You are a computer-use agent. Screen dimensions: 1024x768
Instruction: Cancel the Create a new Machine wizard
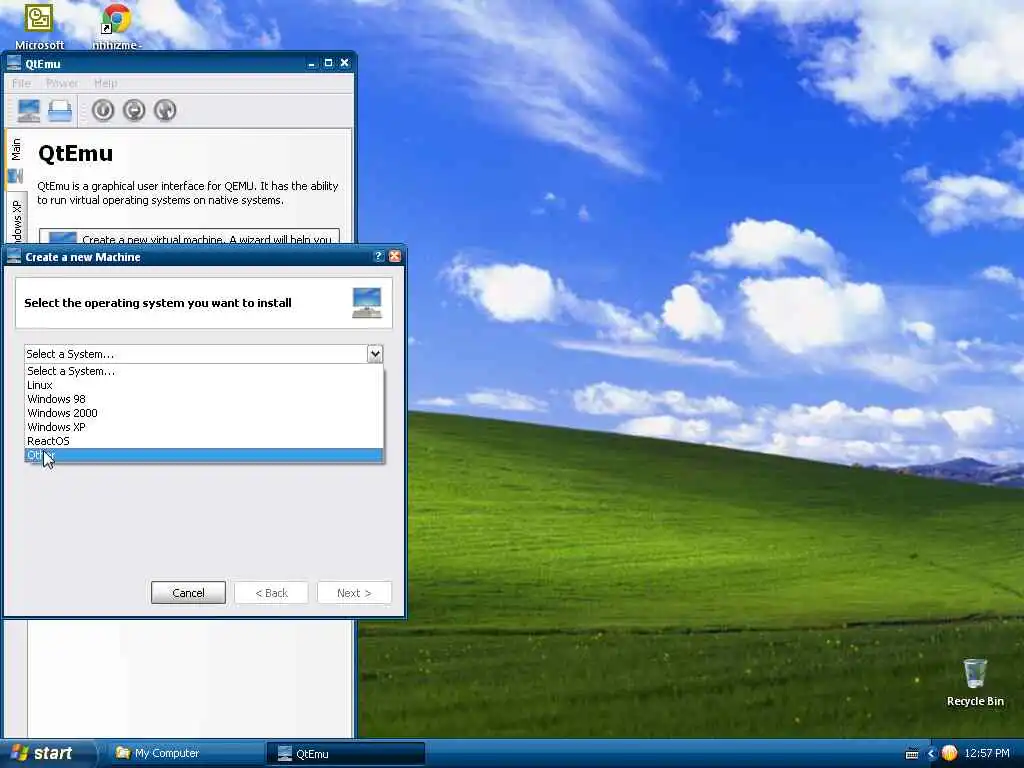(188, 593)
